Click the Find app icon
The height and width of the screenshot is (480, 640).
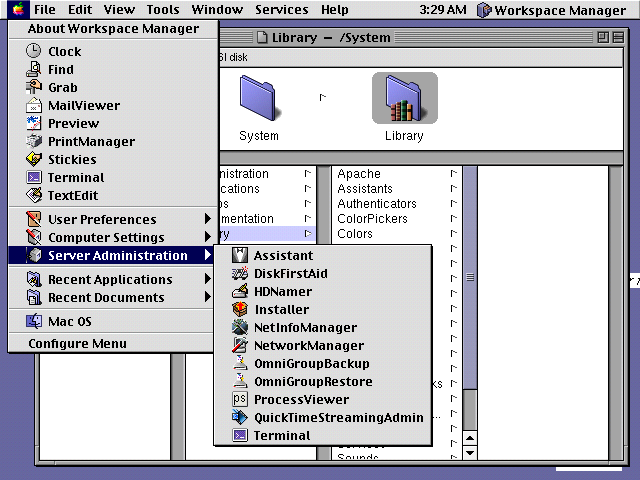pos(33,69)
